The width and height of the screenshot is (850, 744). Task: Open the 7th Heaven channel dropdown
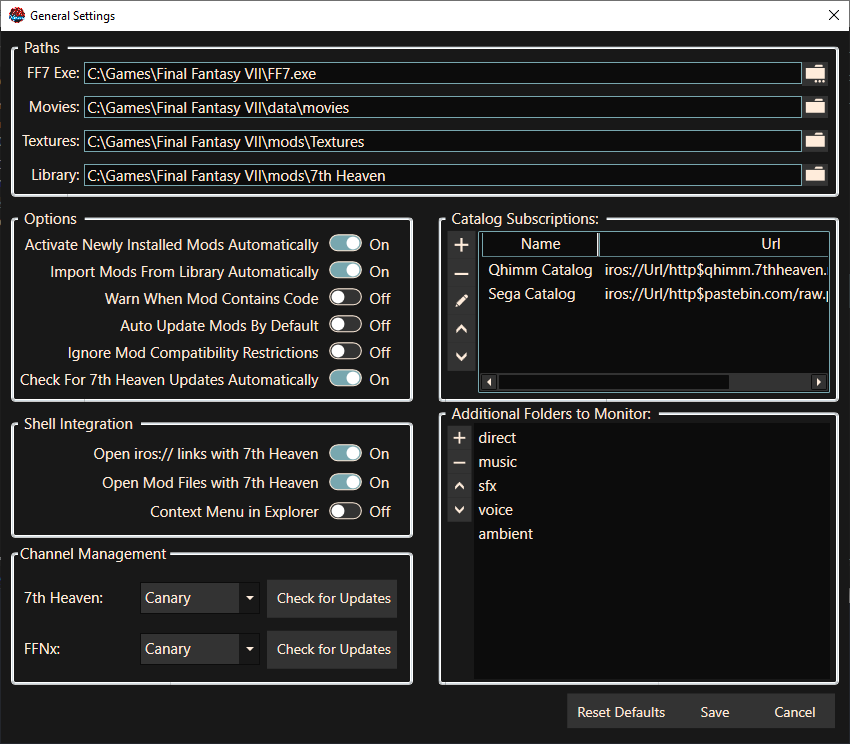coord(199,598)
